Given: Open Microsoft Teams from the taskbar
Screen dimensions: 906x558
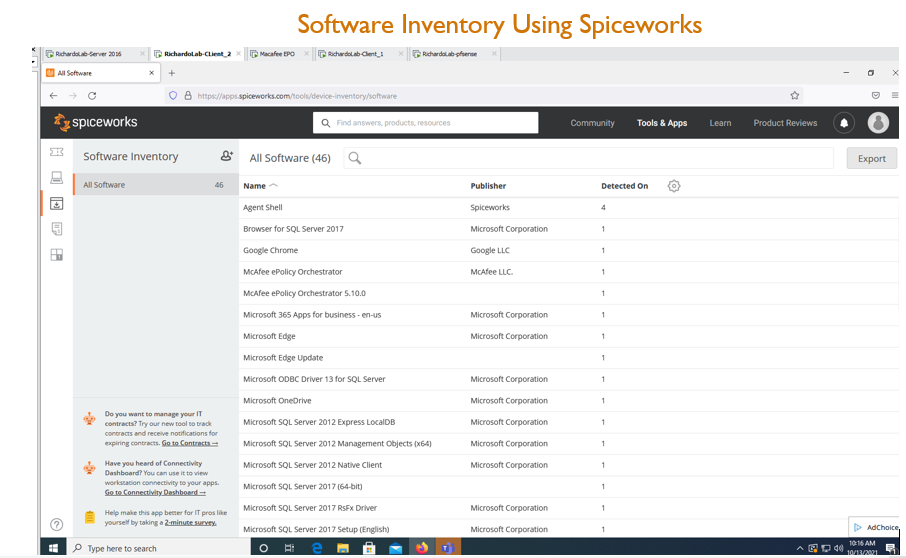Looking at the screenshot, I should coord(448,548).
